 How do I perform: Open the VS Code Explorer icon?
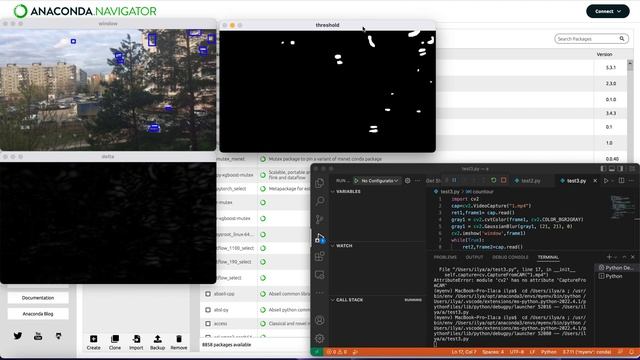tap(320, 183)
